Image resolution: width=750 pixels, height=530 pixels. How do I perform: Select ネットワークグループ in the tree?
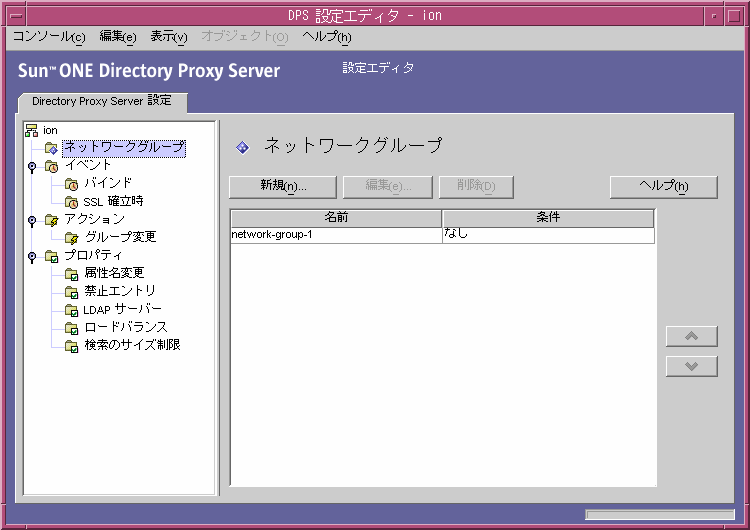[124, 148]
